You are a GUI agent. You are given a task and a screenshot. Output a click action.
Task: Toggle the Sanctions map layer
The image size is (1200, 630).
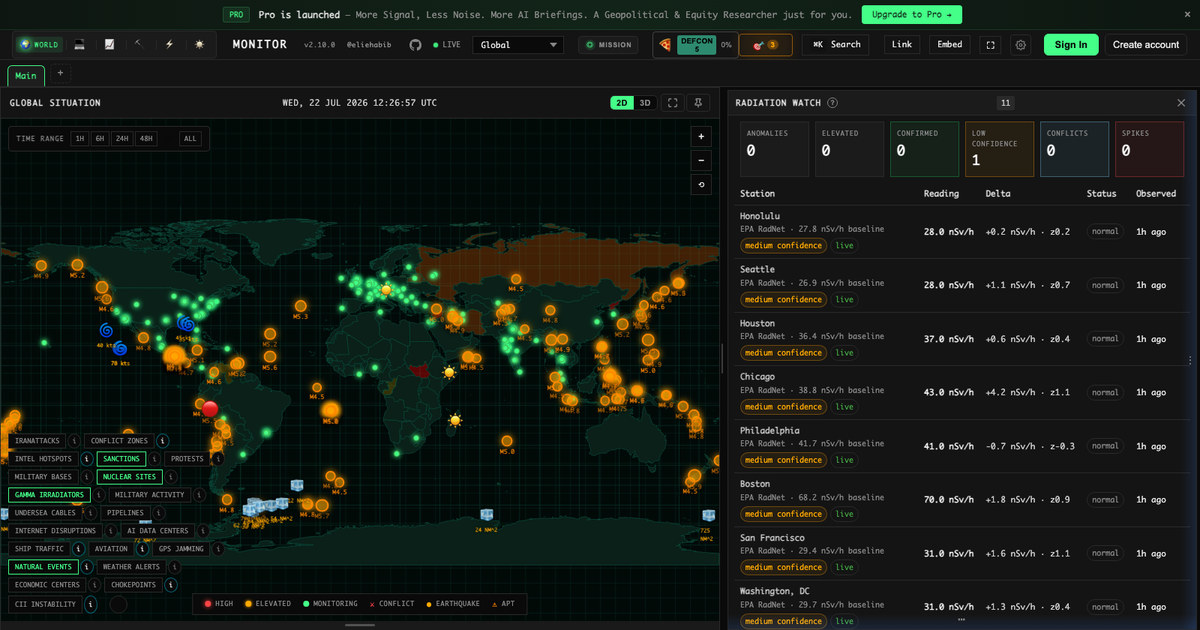121,459
